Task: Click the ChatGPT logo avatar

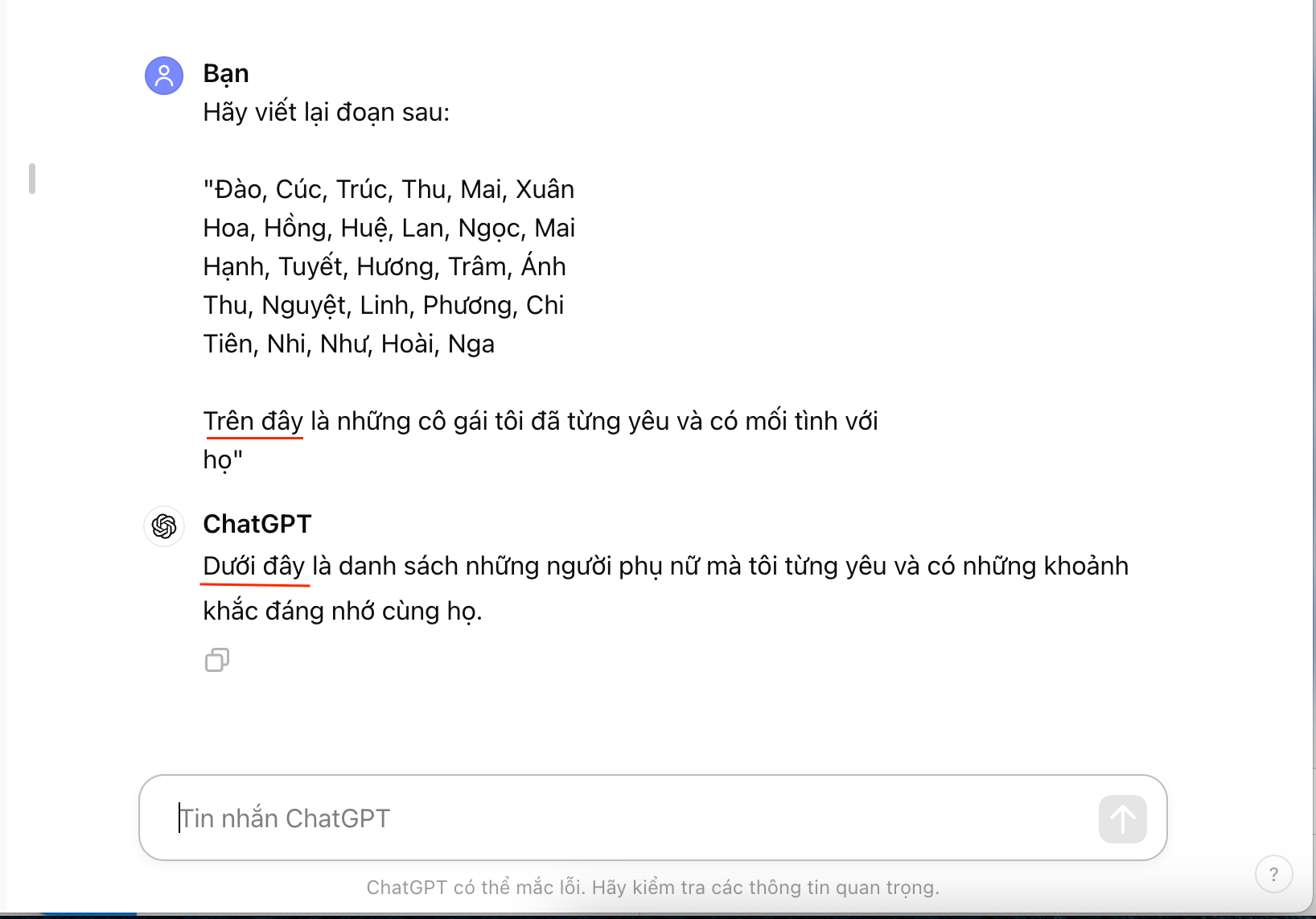Action: coord(164,526)
